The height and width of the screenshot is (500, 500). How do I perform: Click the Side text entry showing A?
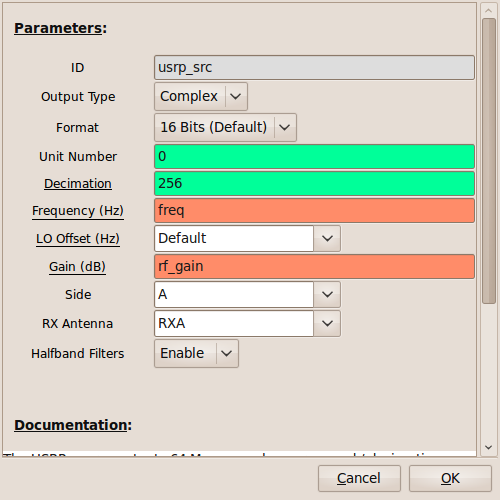pos(234,294)
